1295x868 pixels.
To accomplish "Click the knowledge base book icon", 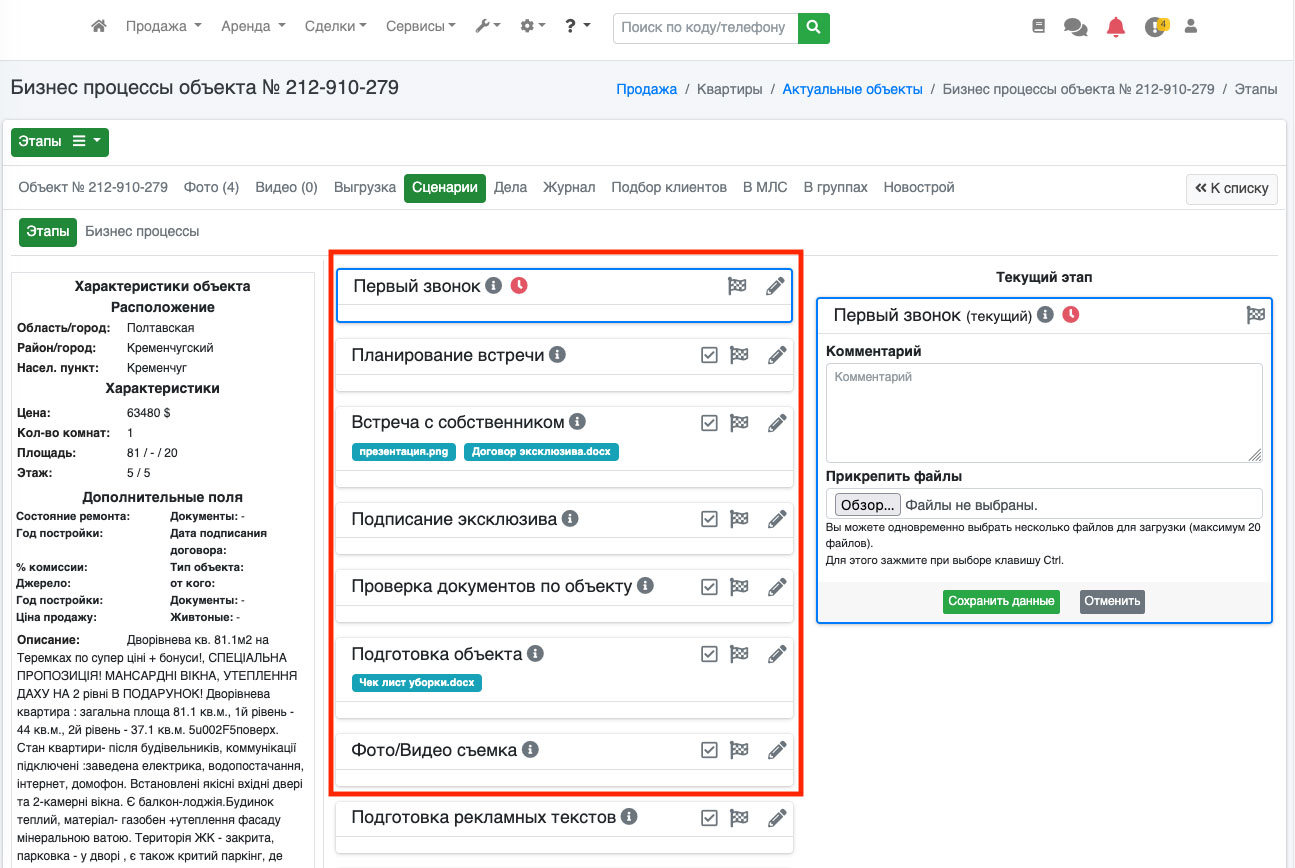I will click(x=1038, y=27).
